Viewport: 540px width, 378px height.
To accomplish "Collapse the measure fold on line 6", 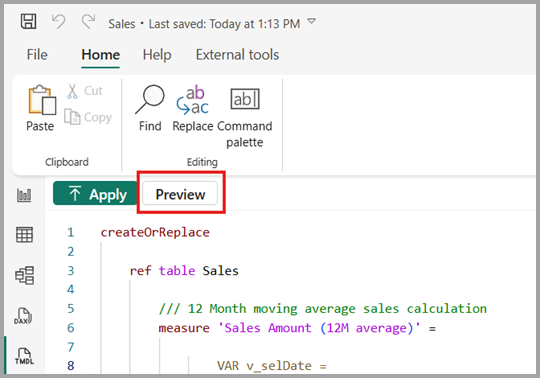I will (90, 328).
